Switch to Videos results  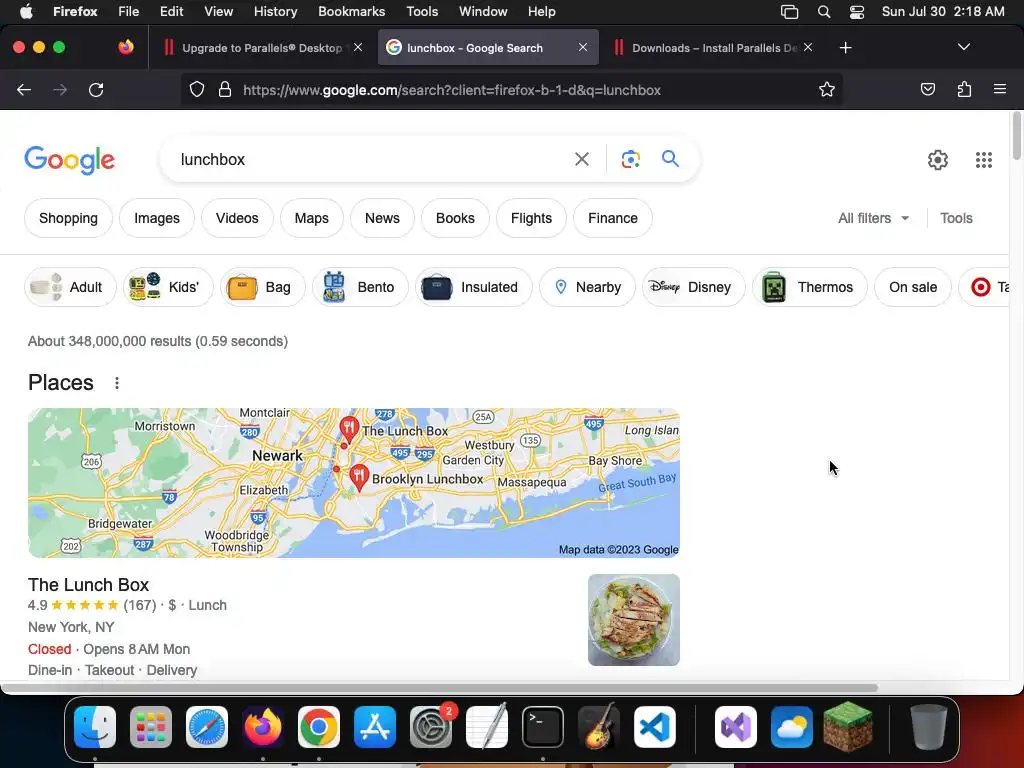coord(237,218)
